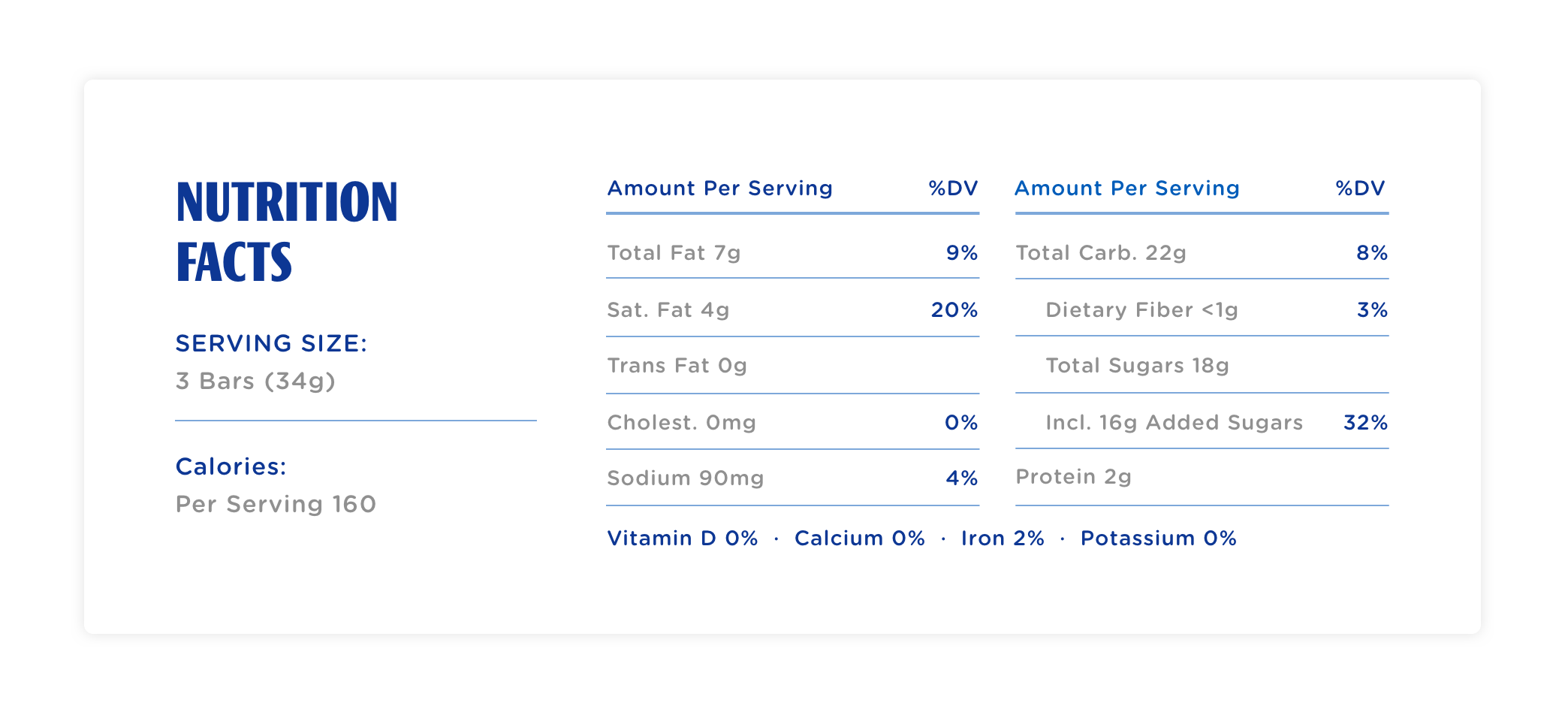Select Incl. 16g Added Sugars text
1568x712 pixels.
point(1174,423)
